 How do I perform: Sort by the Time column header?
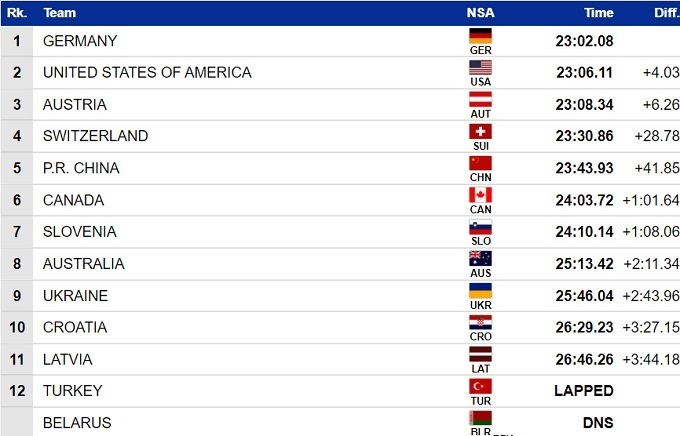(x=598, y=13)
